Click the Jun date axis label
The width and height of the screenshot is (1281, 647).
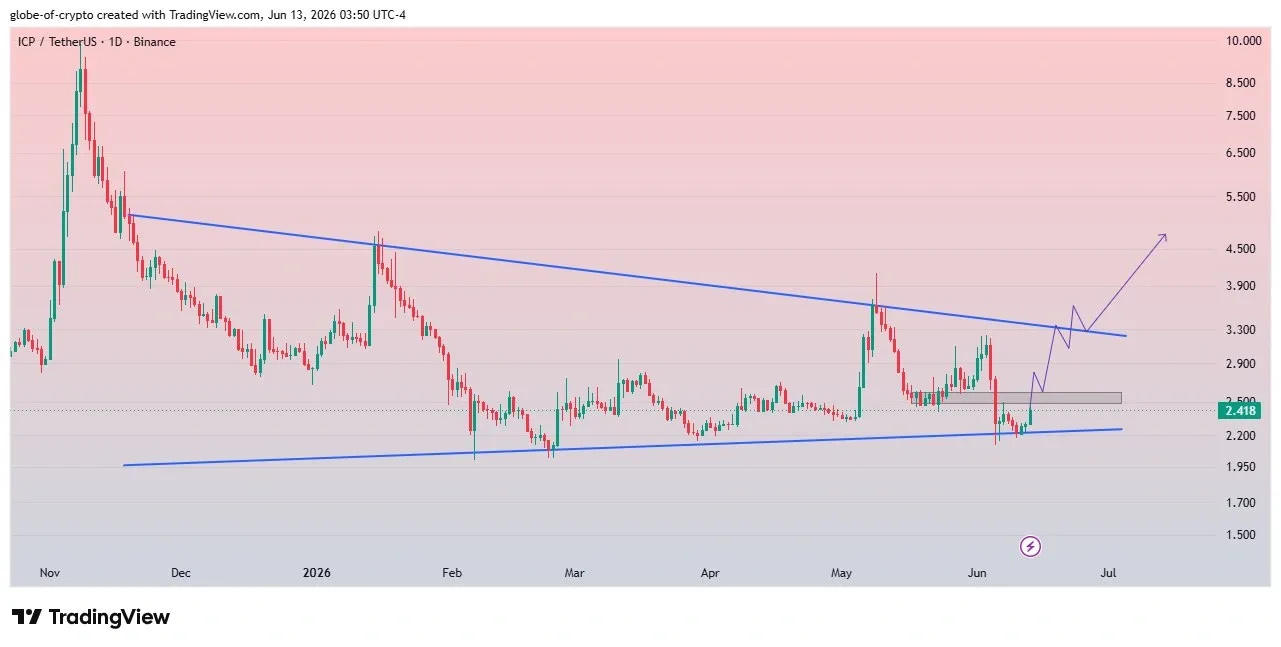[977, 573]
